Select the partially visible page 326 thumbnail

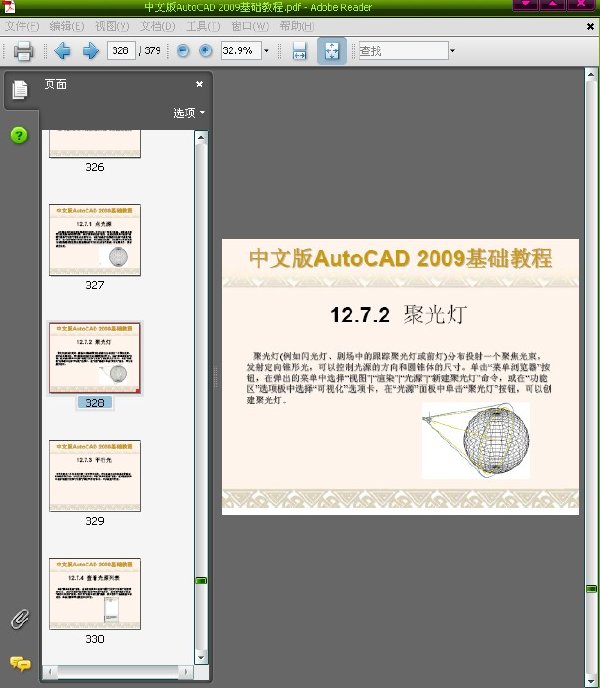click(95, 144)
